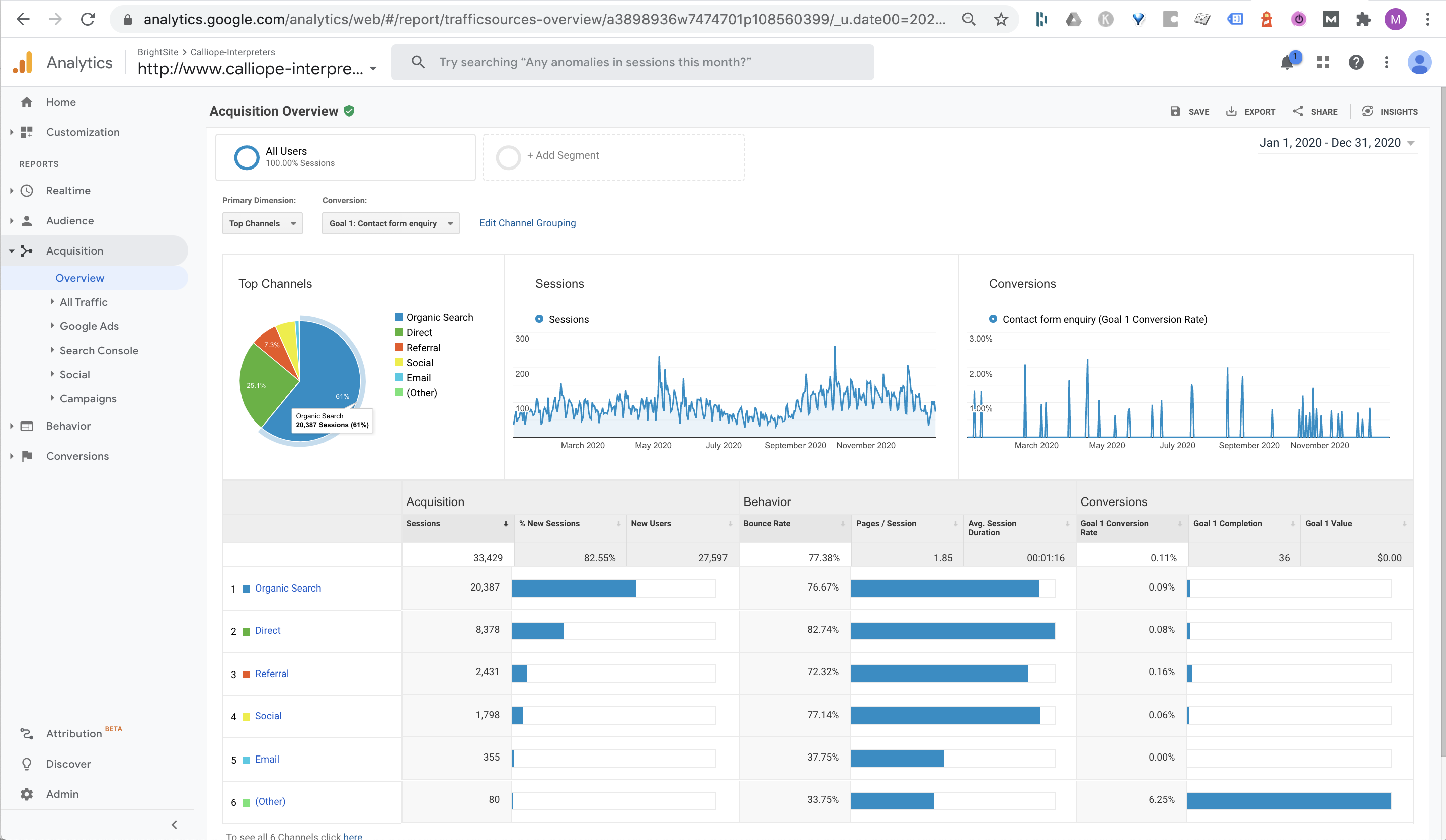Click Edit Channel Grouping link
This screenshot has width=1446, height=840.
pyautogui.click(x=527, y=223)
